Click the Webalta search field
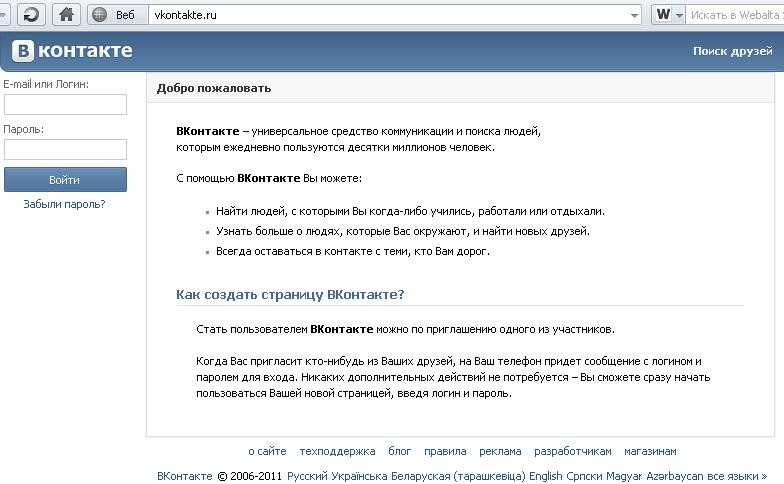 pos(735,15)
